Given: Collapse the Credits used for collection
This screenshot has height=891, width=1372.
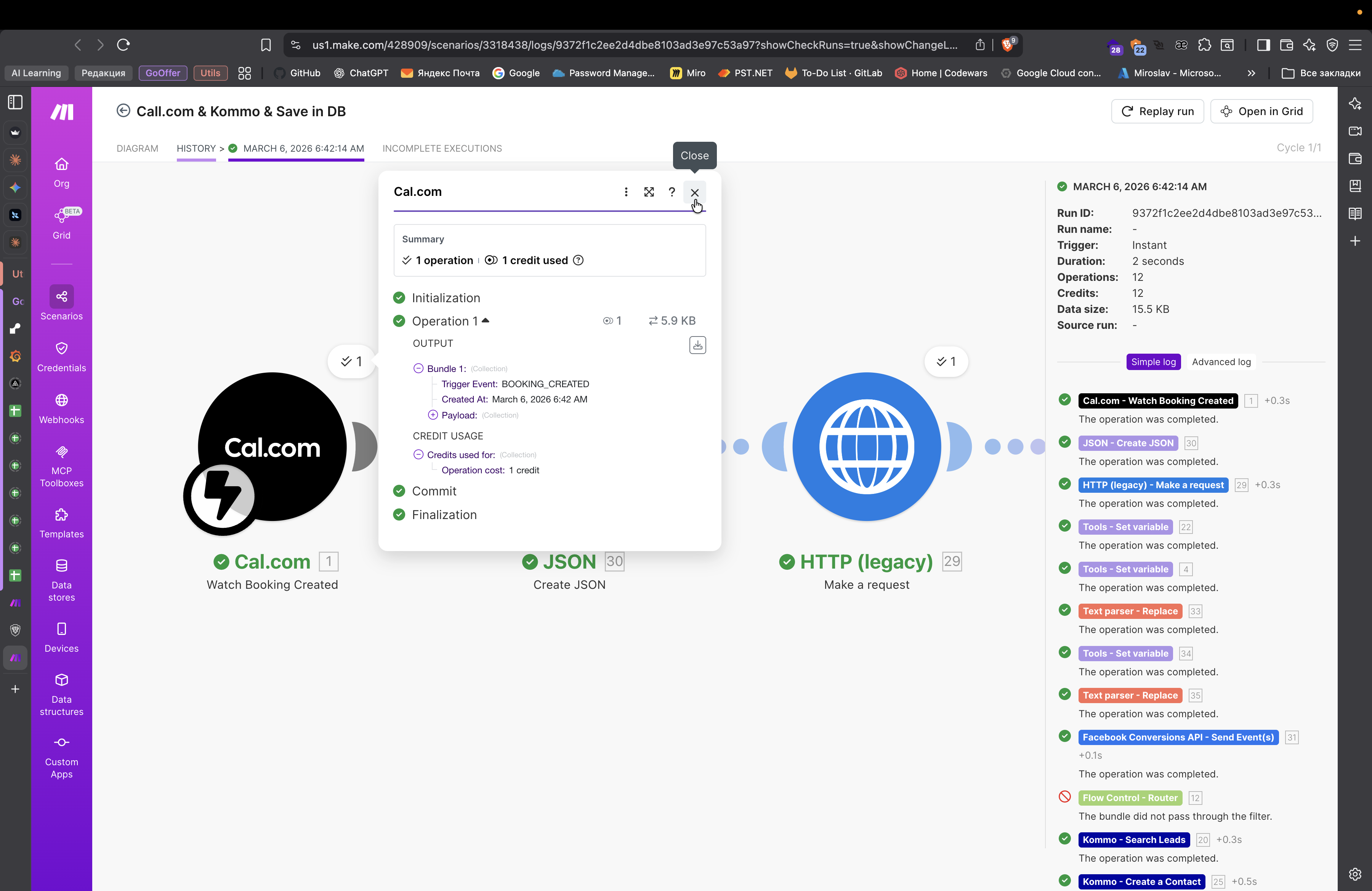Looking at the screenshot, I should pos(418,455).
